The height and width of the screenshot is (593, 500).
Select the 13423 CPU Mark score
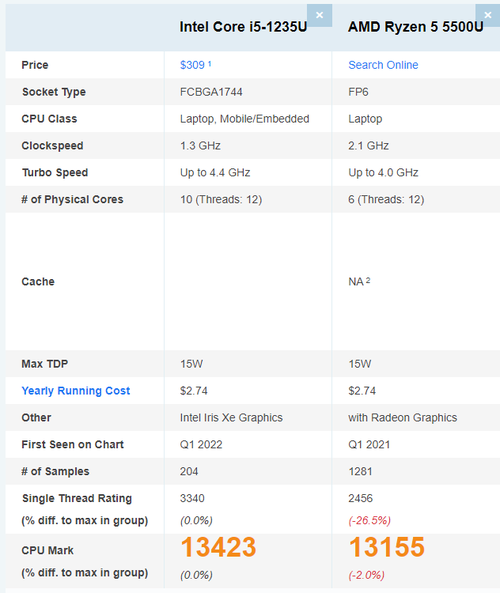point(218,547)
